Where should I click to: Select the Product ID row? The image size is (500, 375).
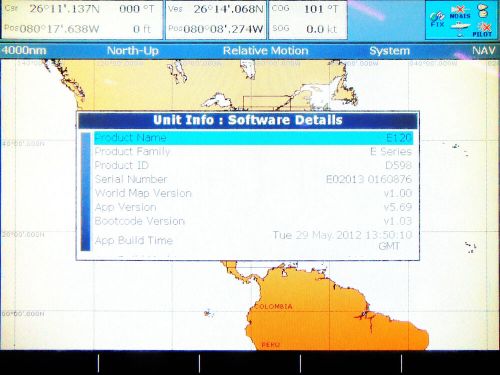[253, 165]
